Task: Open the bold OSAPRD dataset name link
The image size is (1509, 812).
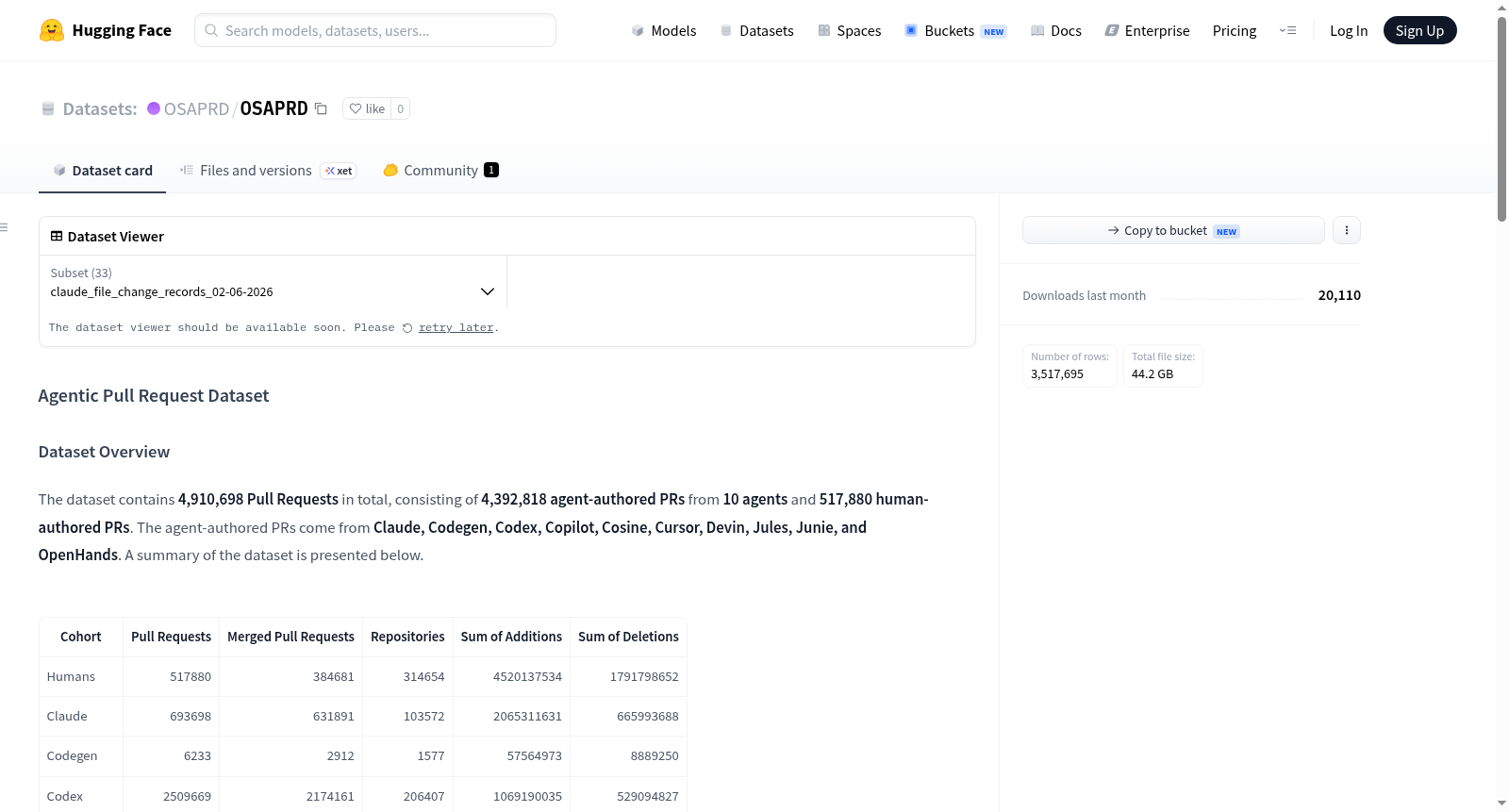Action: pos(274,108)
